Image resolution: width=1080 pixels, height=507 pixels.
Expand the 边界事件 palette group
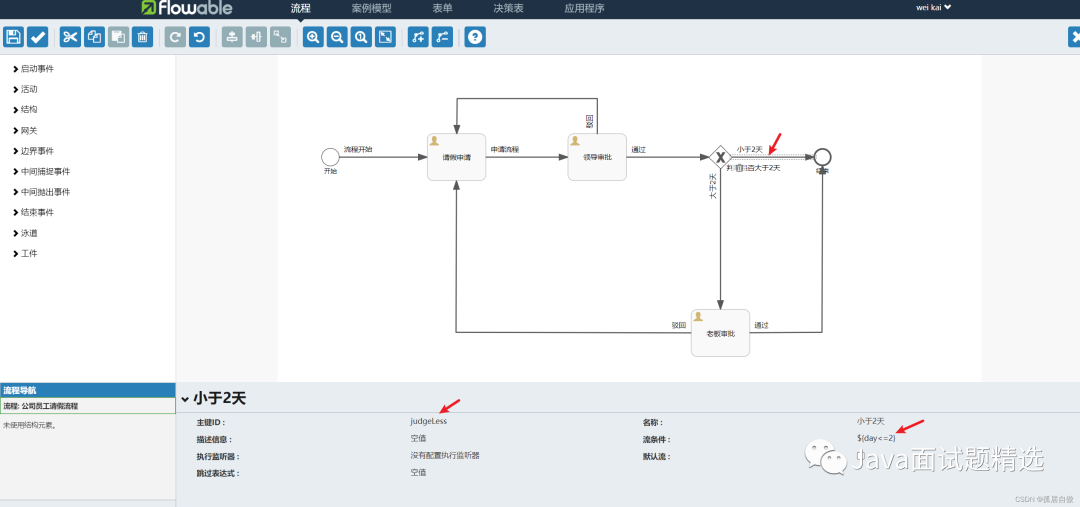tap(33, 151)
